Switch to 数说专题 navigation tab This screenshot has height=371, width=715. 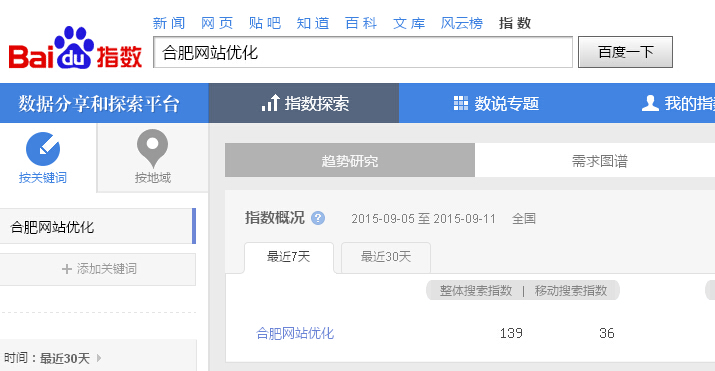tap(496, 103)
